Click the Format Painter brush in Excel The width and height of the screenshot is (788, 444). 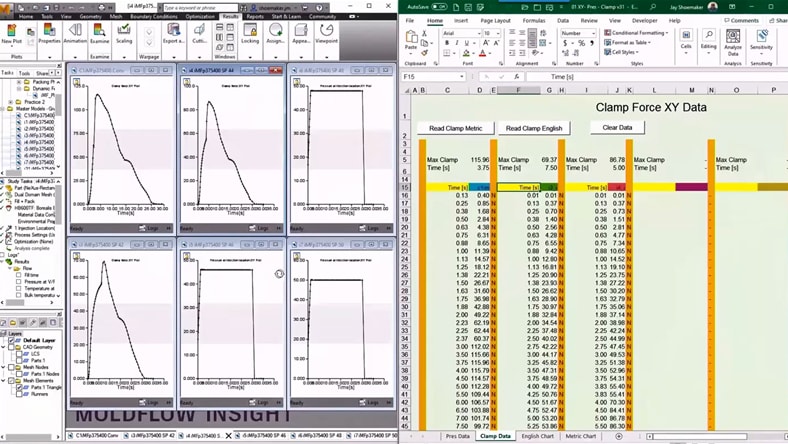coord(425,52)
